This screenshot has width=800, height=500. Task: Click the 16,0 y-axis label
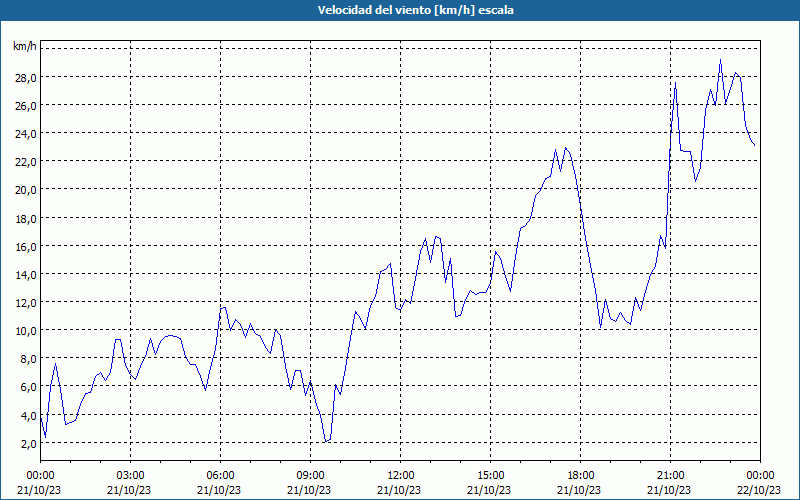pyautogui.click(x=26, y=246)
